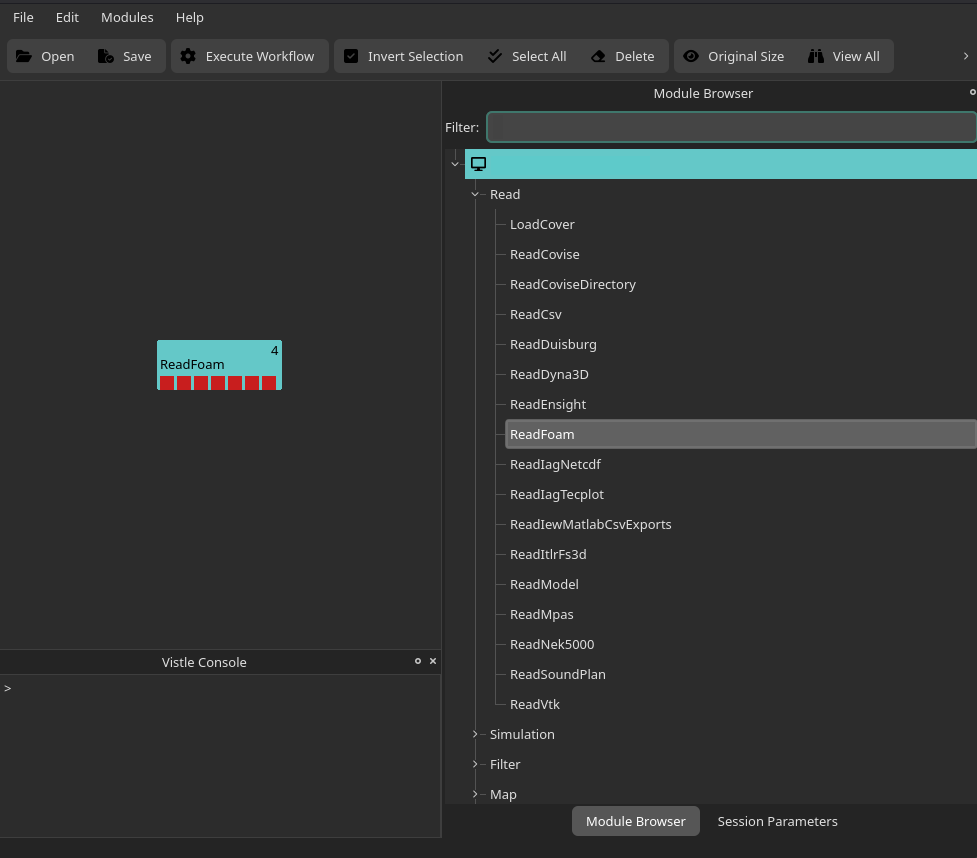The height and width of the screenshot is (858, 977).
Task: Float the Vistle Console panel
Action: point(417,661)
